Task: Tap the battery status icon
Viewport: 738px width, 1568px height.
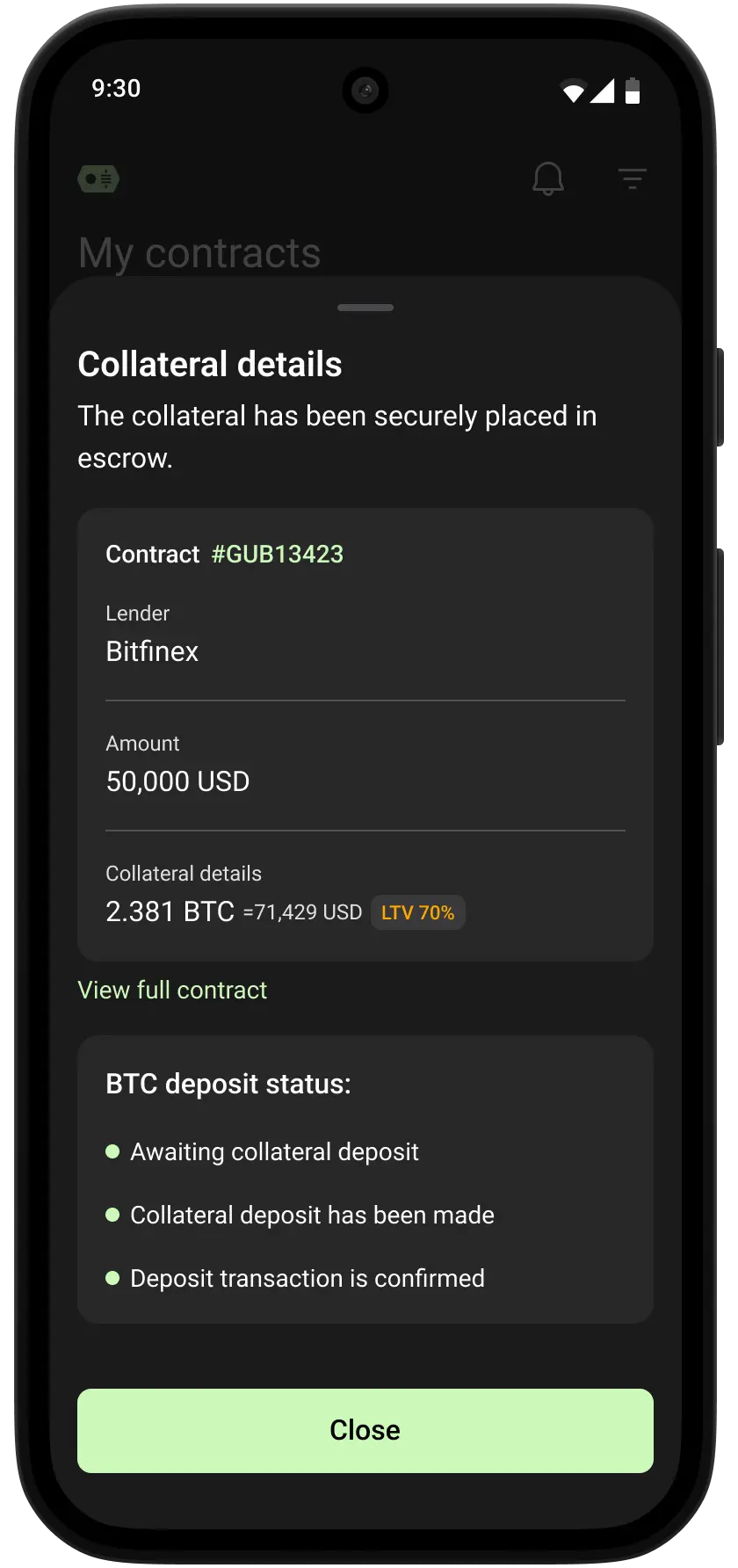Action: pyautogui.click(x=633, y=91)
